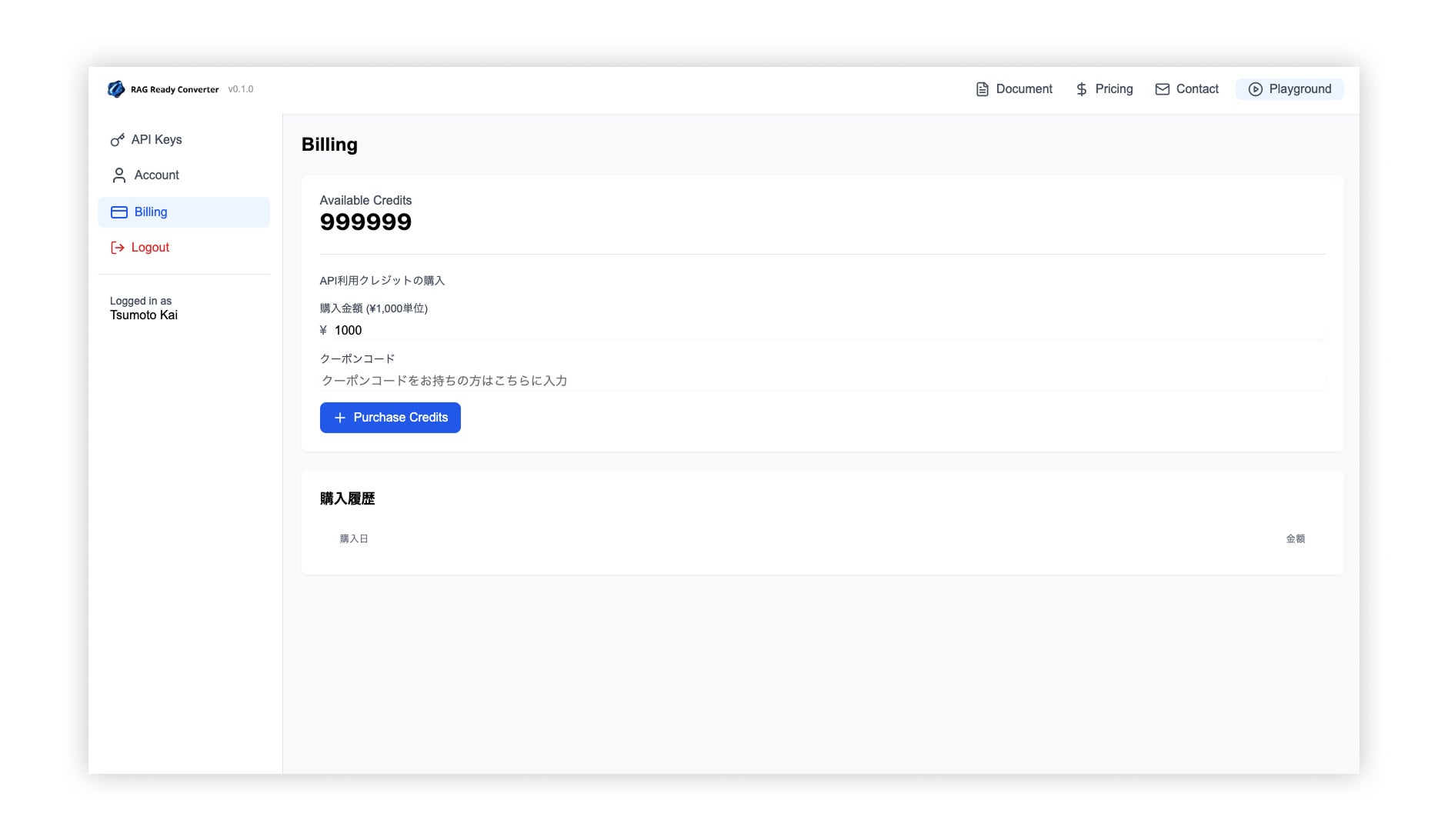Go to the Pricing page link
This screenshot has width=1448, height=840.
coord(1104,89)
